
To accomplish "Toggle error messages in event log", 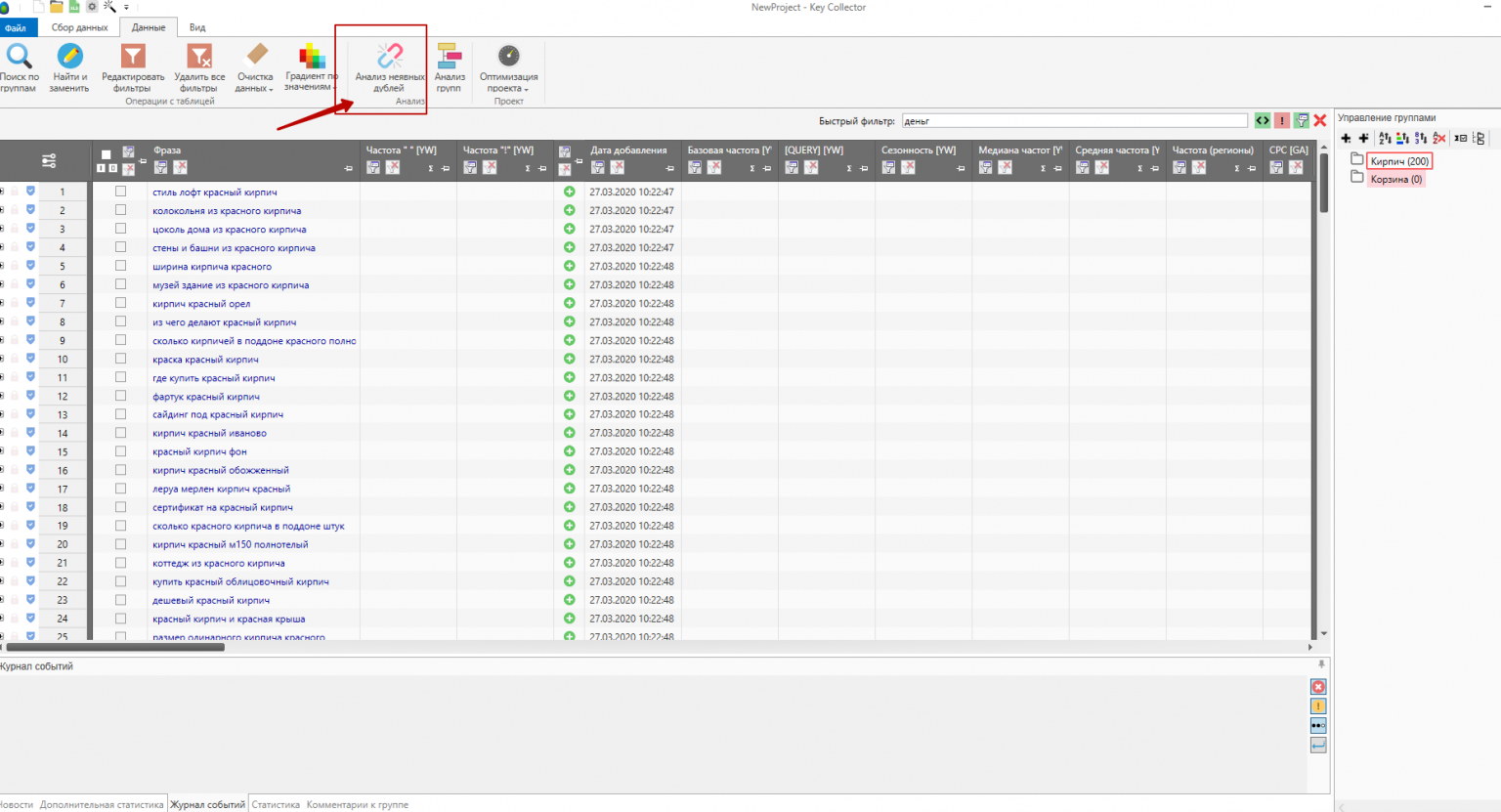I will (1318, 687).
